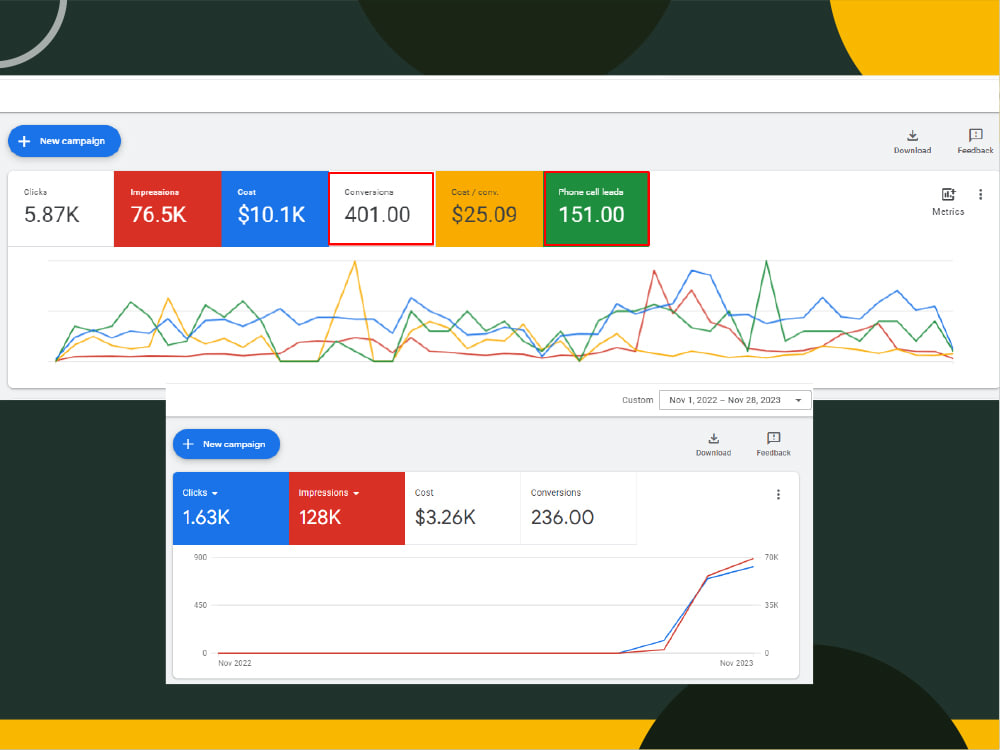Select the Clicks 5.87K scorecard
The image size is (1000, 750).
coord(61,209)
